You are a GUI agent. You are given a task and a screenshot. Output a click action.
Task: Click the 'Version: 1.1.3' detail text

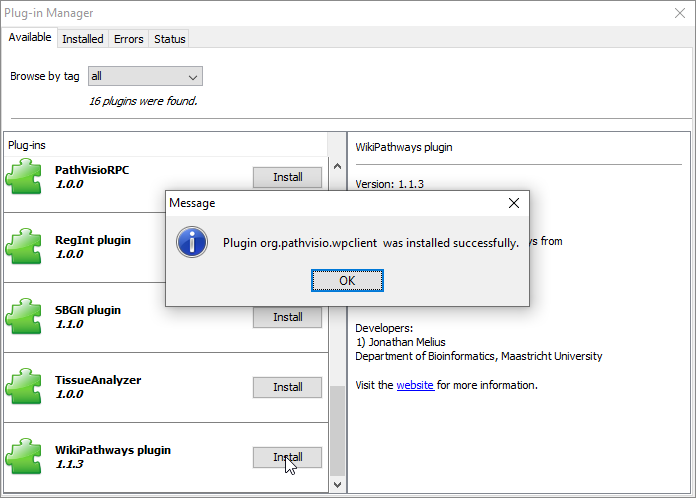(389, 184)
